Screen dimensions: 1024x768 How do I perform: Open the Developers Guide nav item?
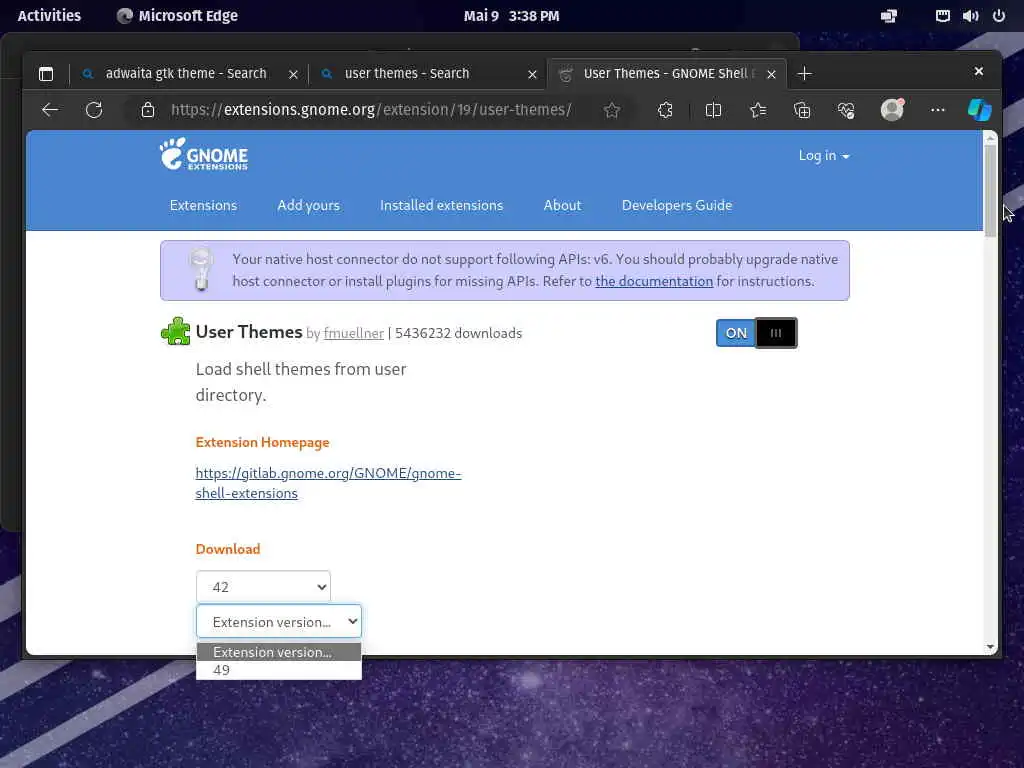pos(677,205)
